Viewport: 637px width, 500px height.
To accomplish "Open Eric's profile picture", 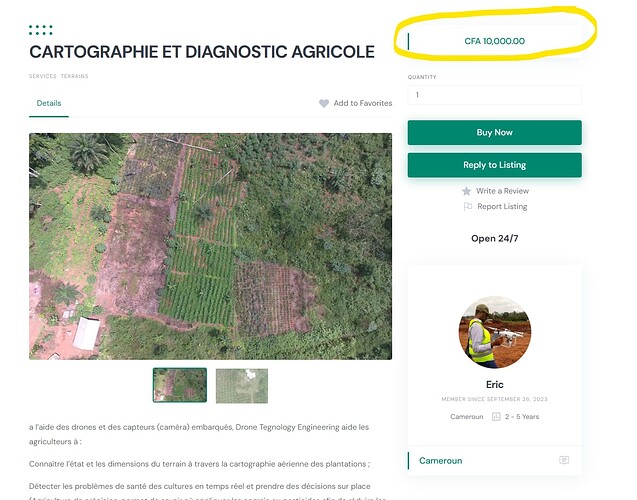I will tap(494, 332).
